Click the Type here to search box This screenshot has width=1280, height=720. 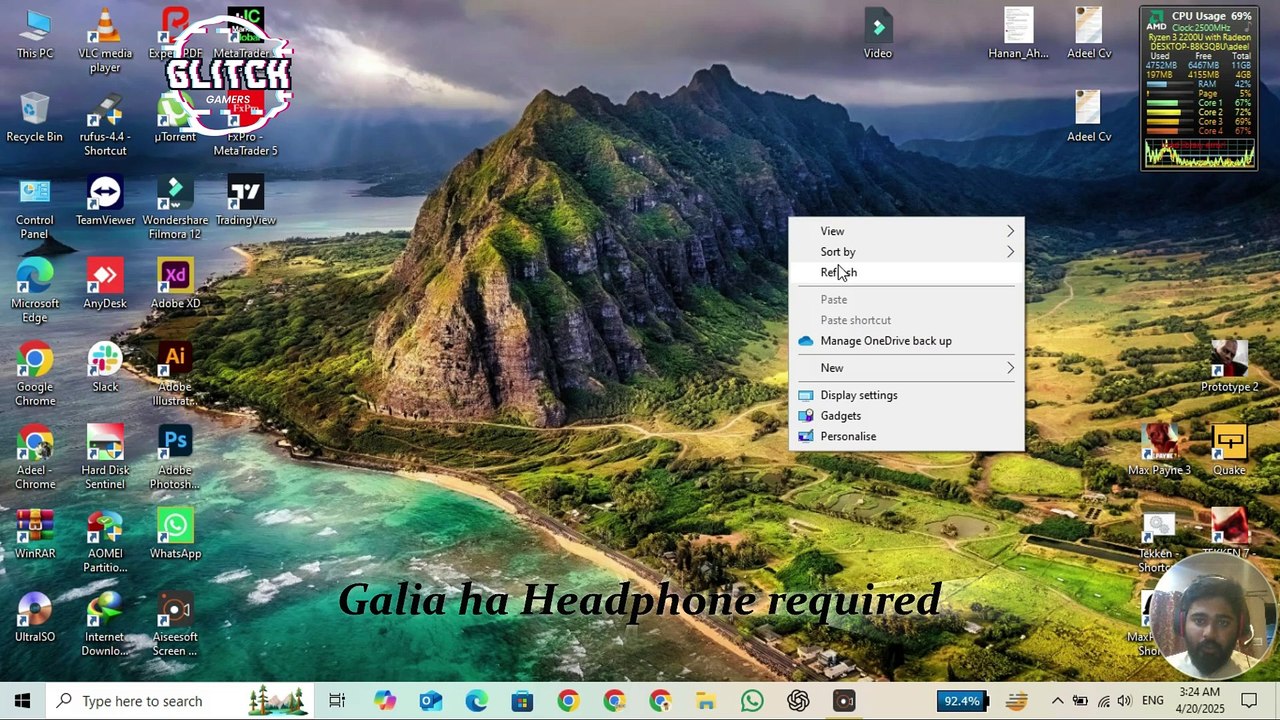coord(142,701)
